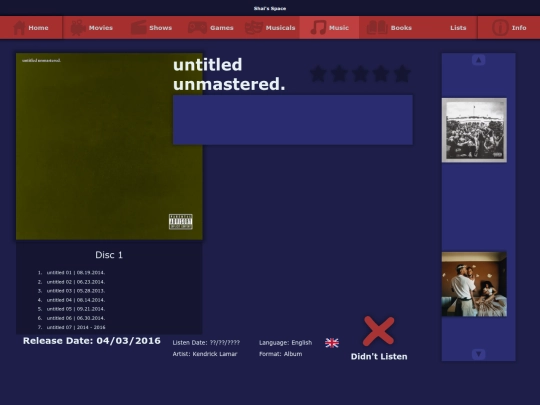The width and height of the screenshot is (540, 405).
Task: Open the Home tab
Action: [31, 28]
